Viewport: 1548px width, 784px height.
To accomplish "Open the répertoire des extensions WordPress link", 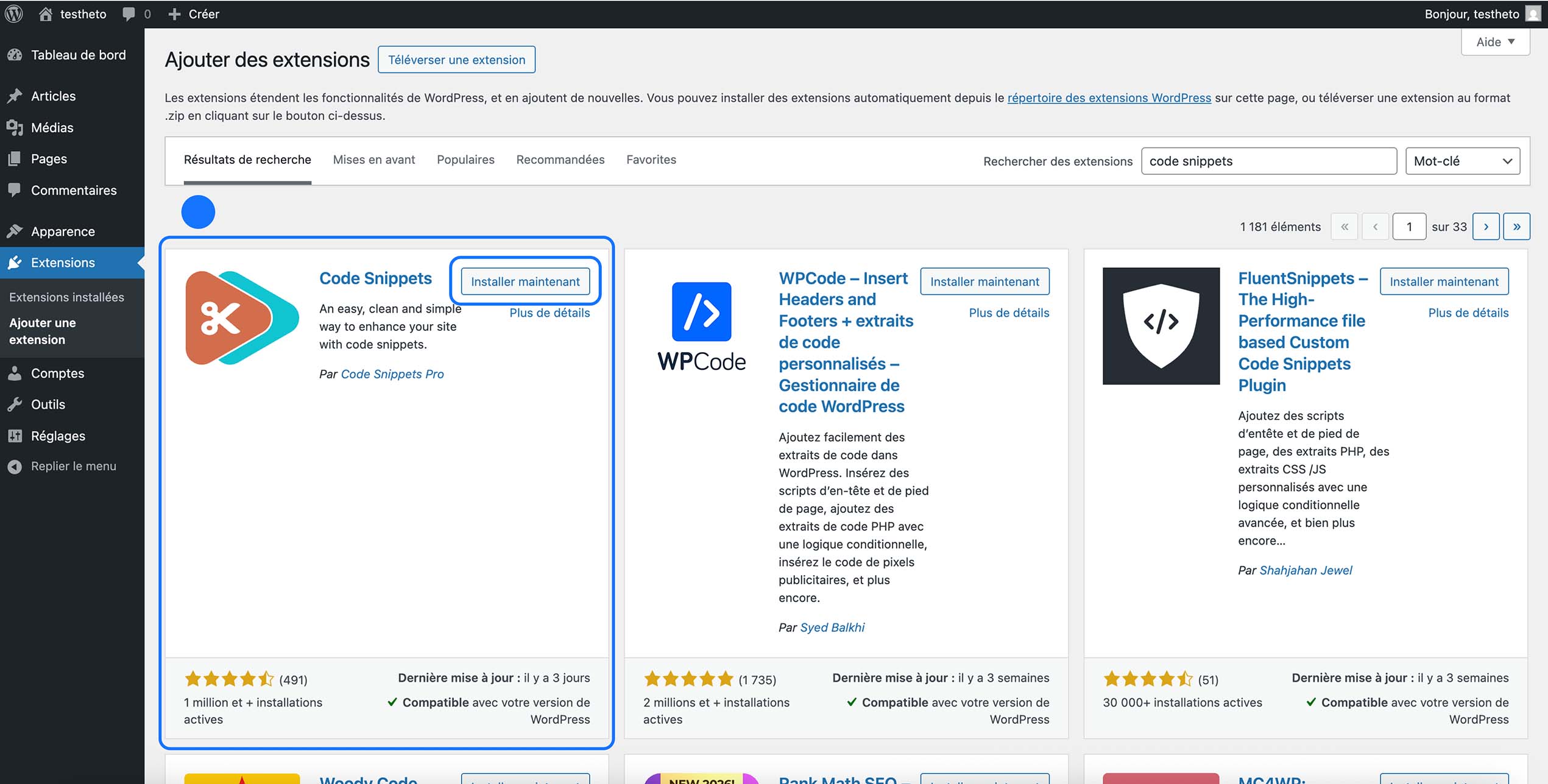I will click(x=1108, y=97).
